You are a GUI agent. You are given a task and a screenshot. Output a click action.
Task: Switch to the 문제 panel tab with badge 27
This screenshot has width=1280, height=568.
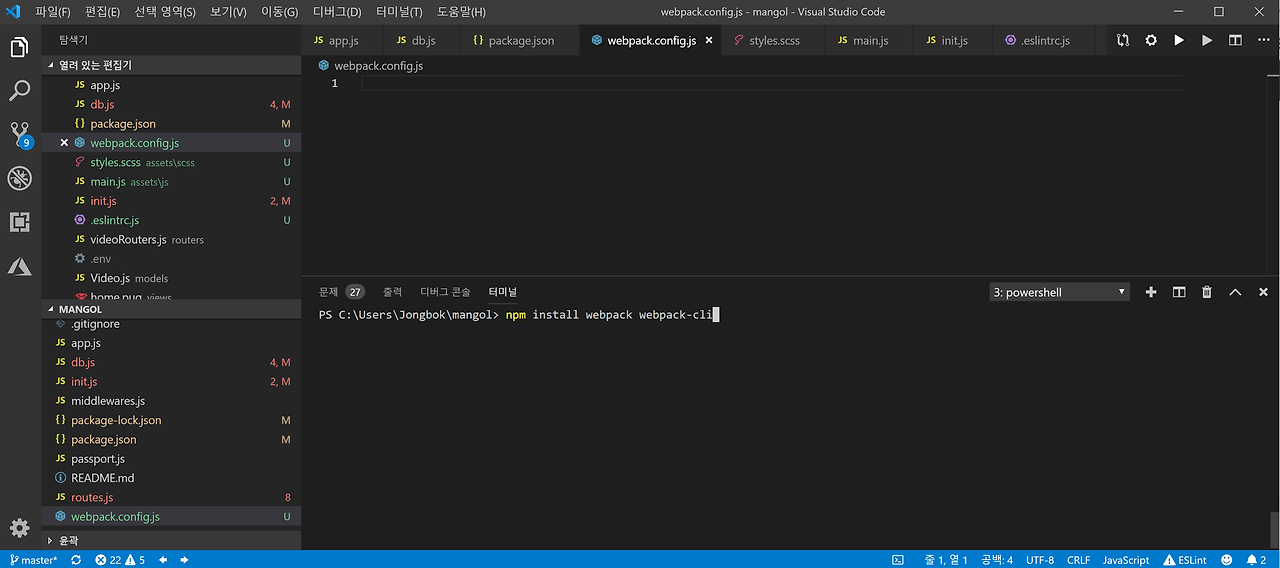tap(341, 292)
